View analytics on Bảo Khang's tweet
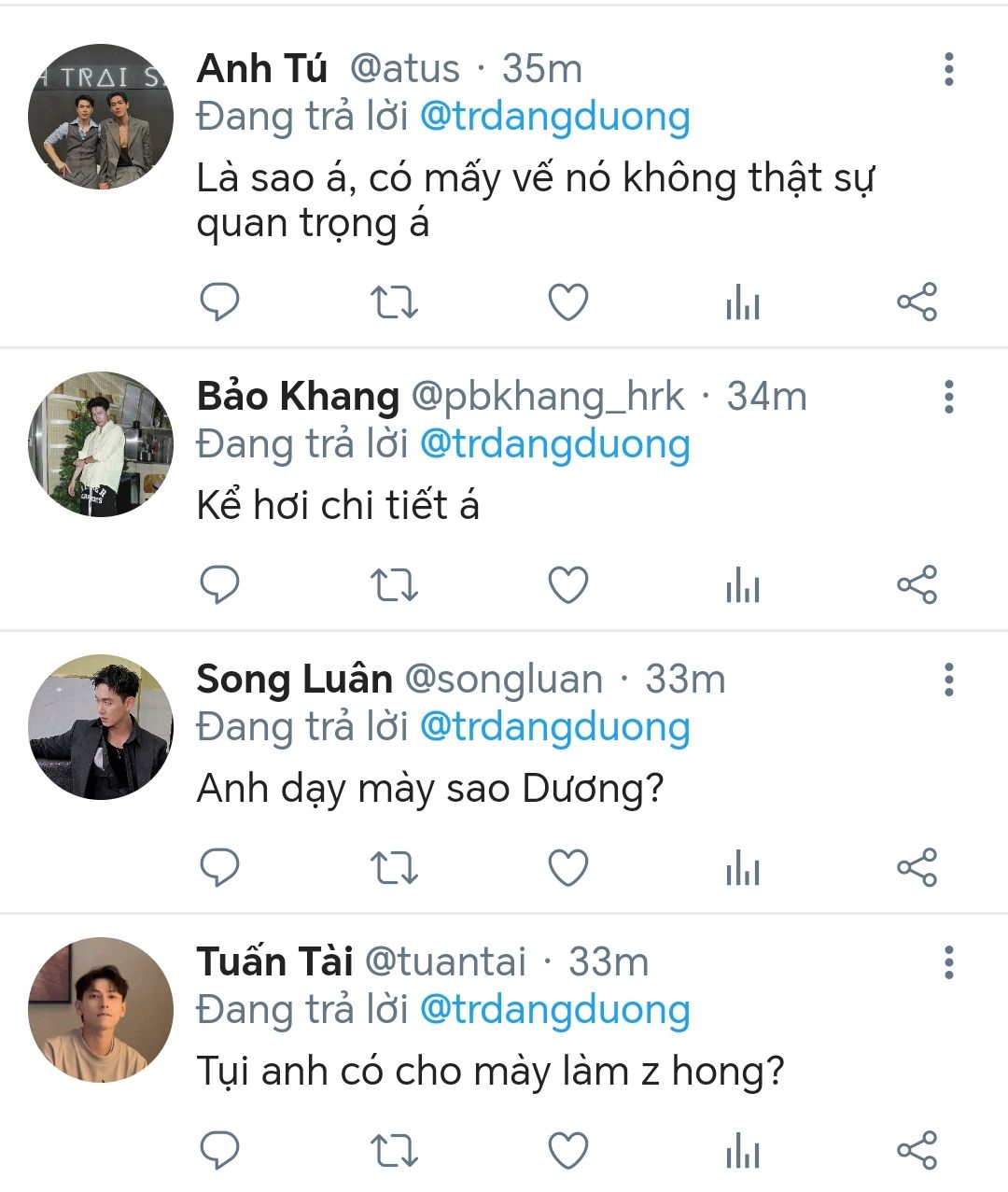1008x1192 pixels. coord(742,586)
